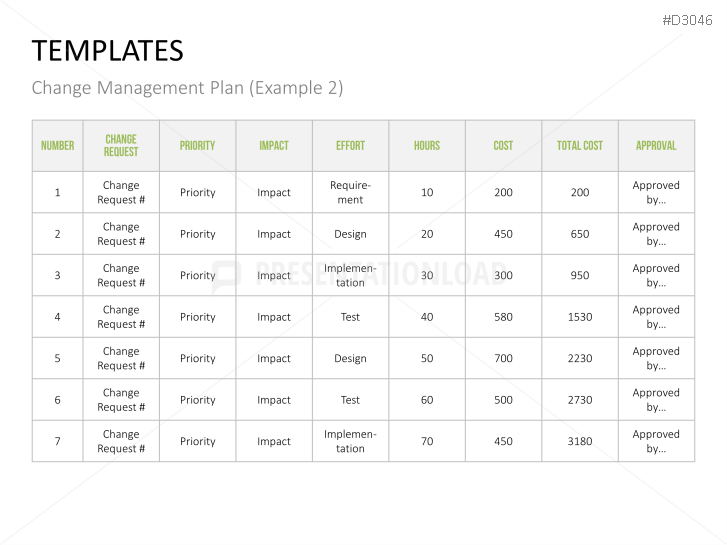Select the HOURS column header
727x545 pixels.
[427, 146]
